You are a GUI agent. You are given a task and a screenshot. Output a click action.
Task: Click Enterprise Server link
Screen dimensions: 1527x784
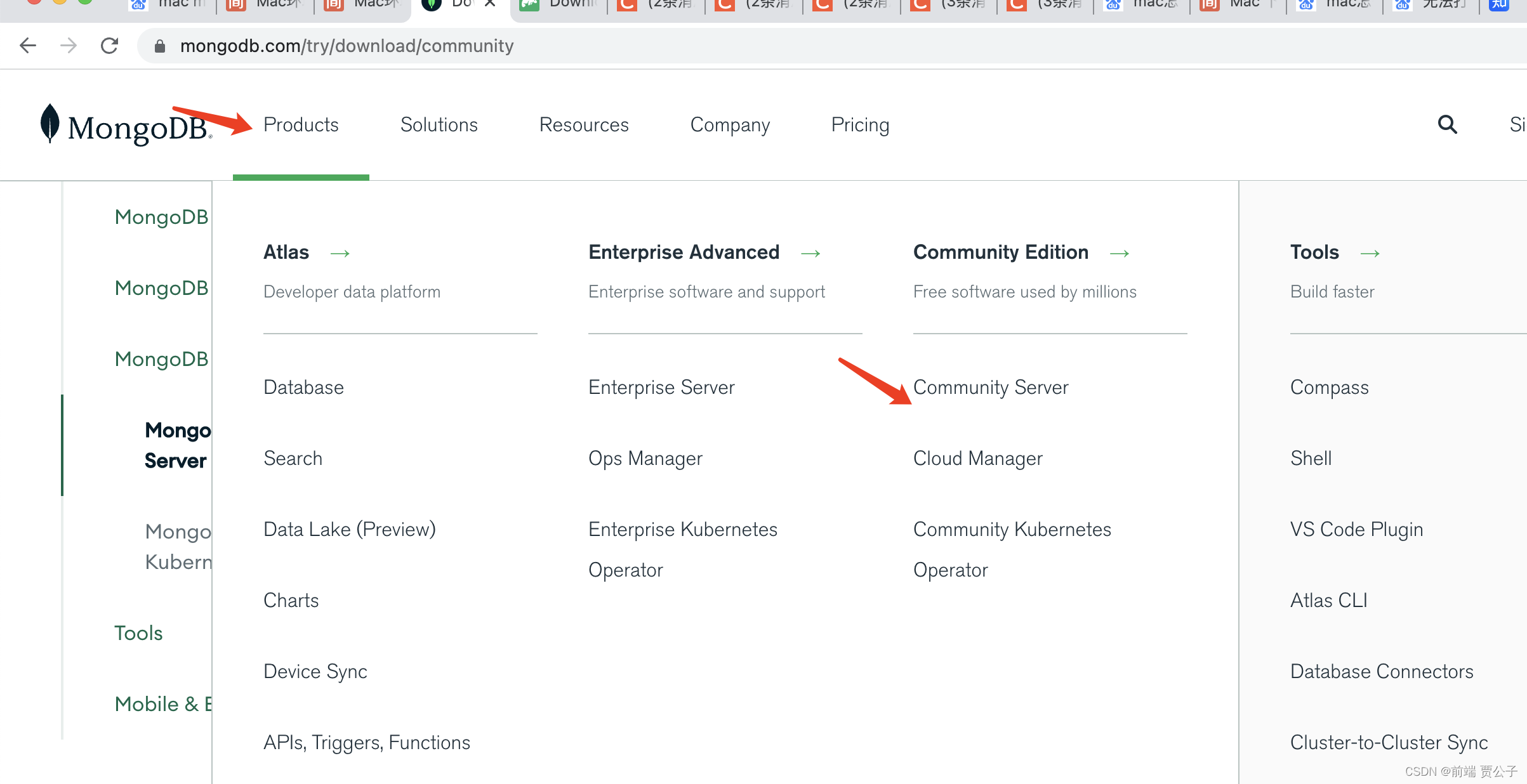[661, 387]
